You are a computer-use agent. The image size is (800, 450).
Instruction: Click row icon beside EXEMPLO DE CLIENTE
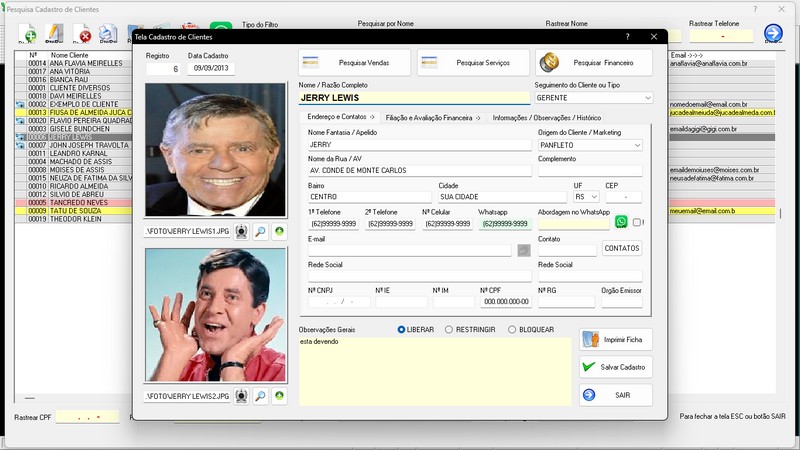tap(20, 104)
